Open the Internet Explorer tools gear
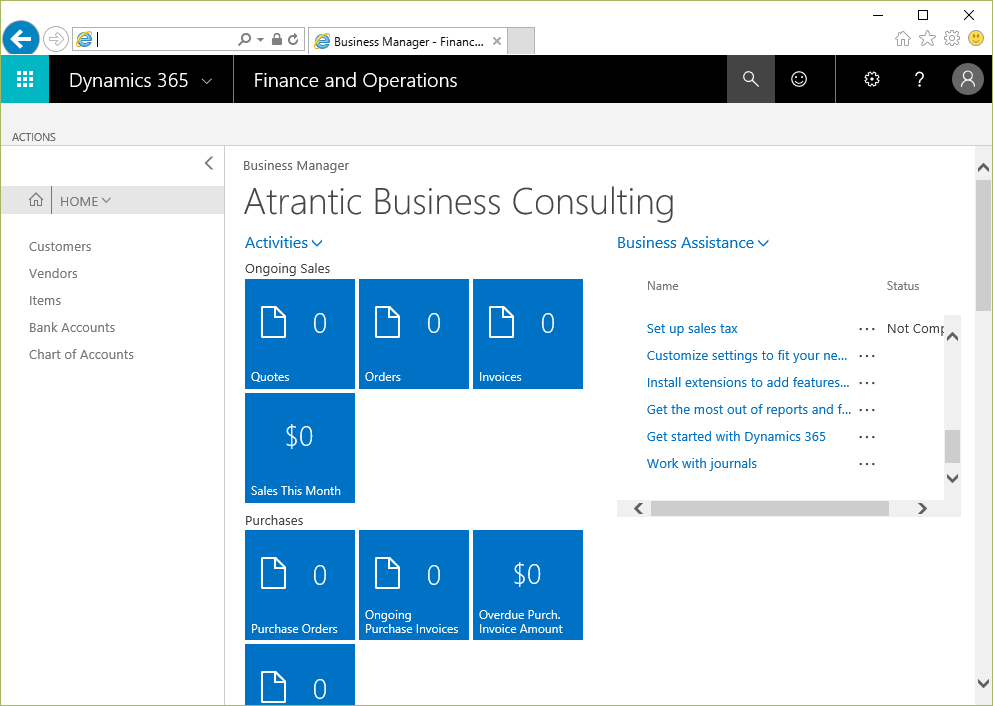This screenshot has width=993, height=706. 952,39
